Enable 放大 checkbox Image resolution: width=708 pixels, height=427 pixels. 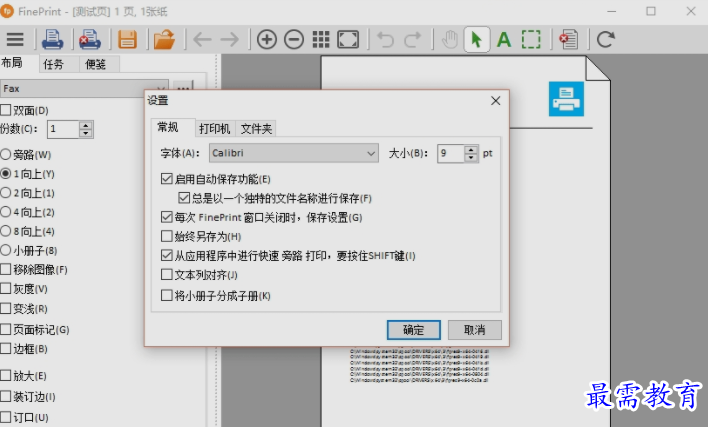(6, 376)
